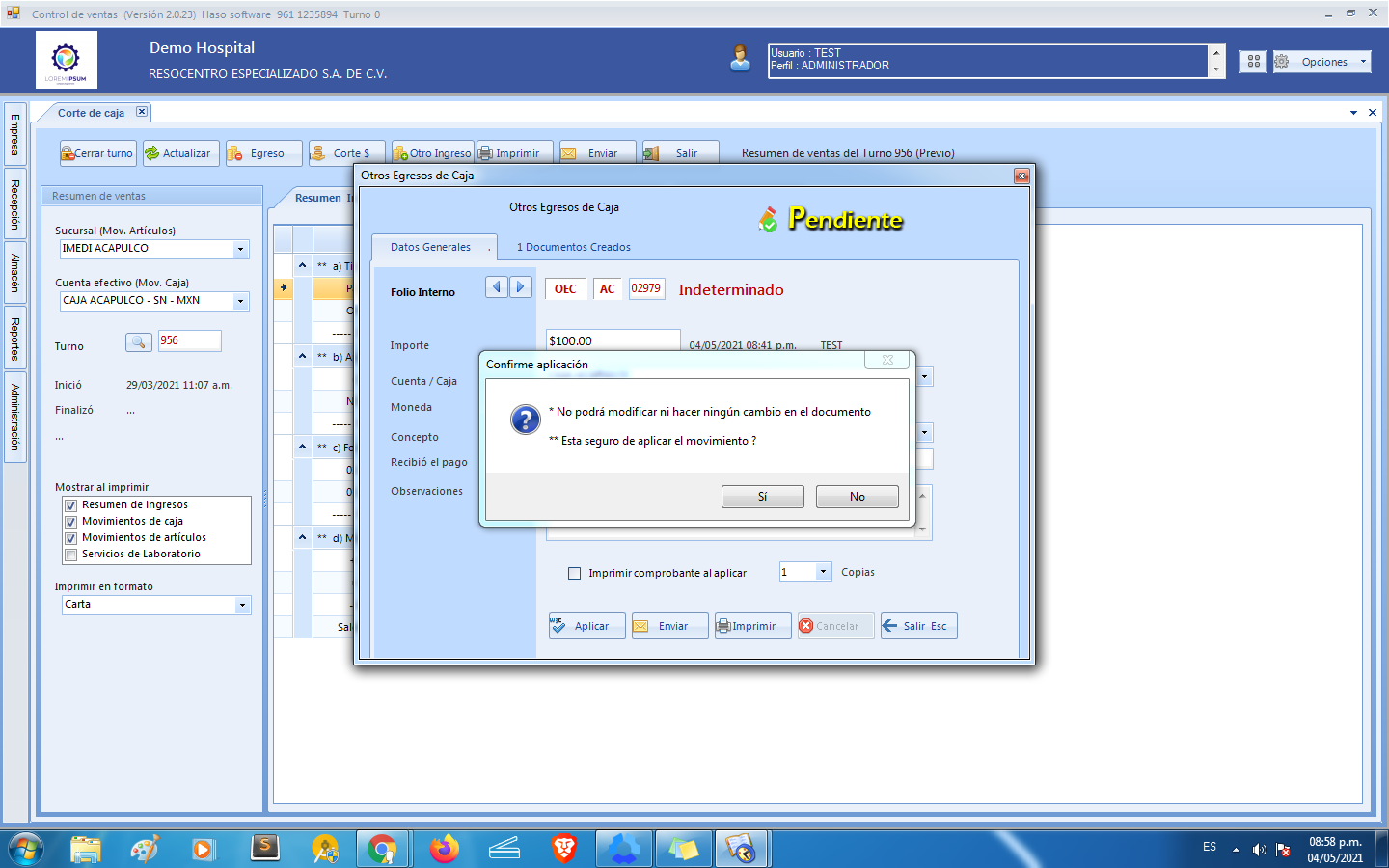Open the document tabs list dropdown arrow
Screen dimensions: 1389x868
(x=1353, y=113)
